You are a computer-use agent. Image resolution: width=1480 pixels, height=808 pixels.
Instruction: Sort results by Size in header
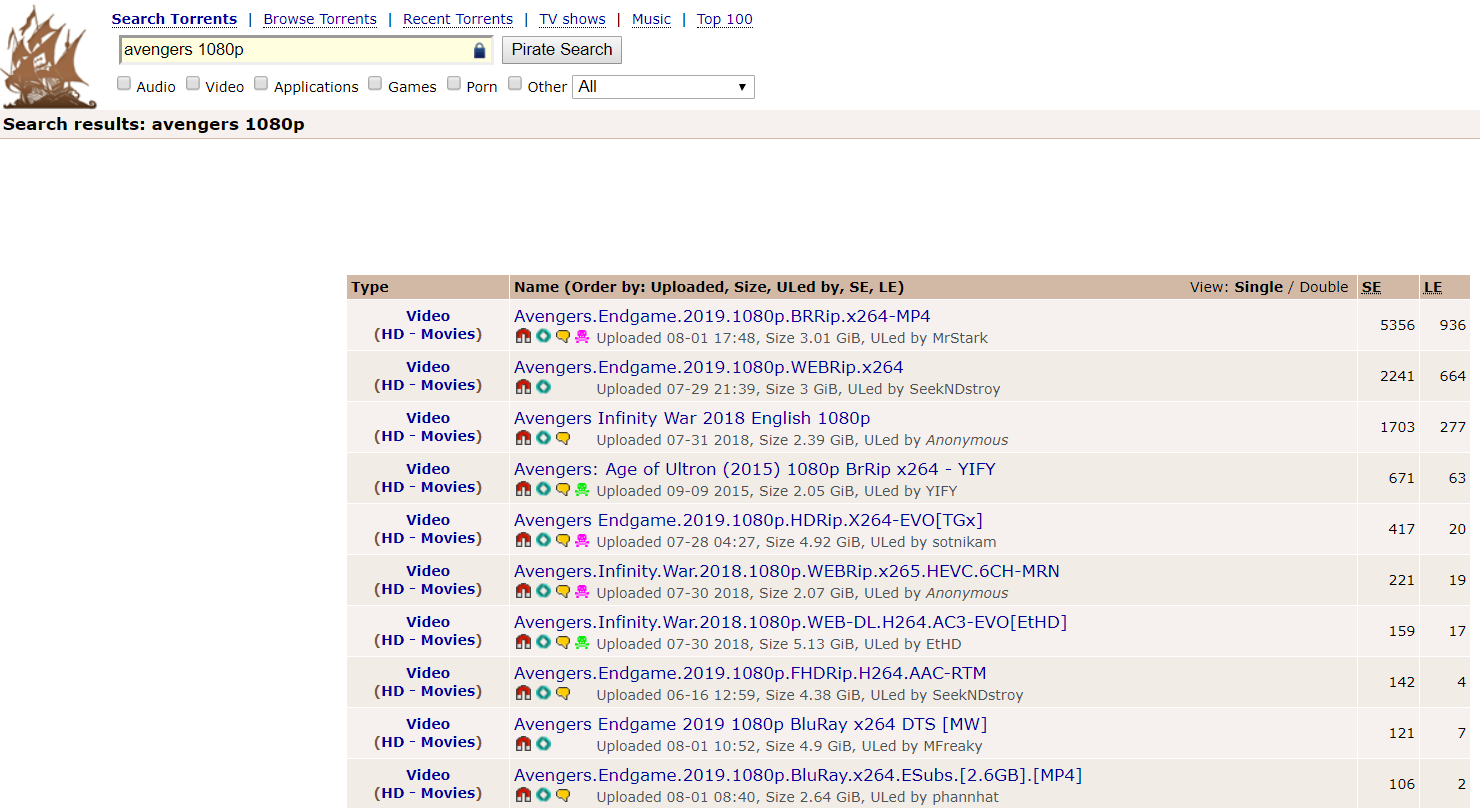tap(750, 287)
